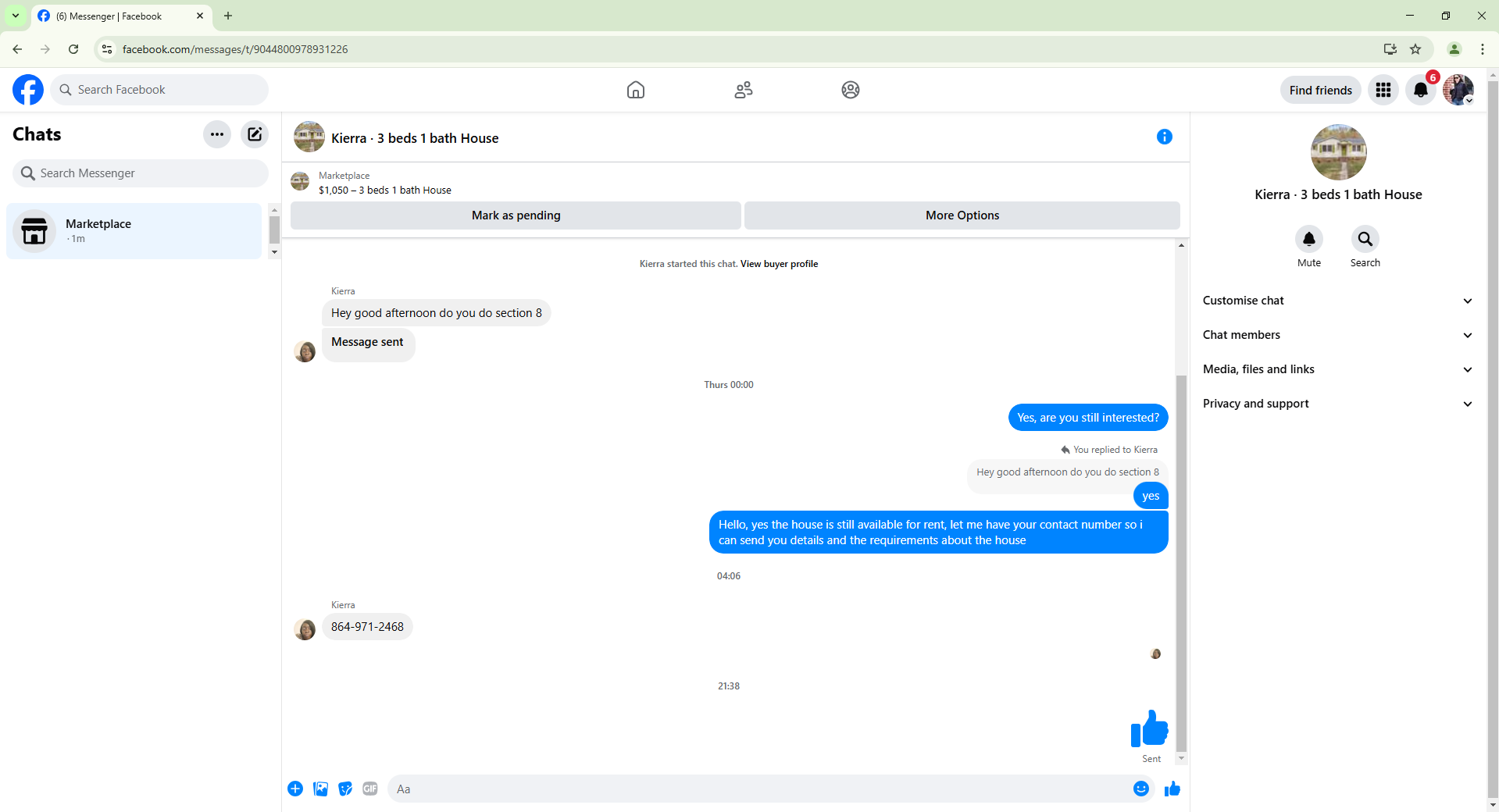Search within the conversation
This screenshot has width=1499, height=812.
coord(1365,239)
